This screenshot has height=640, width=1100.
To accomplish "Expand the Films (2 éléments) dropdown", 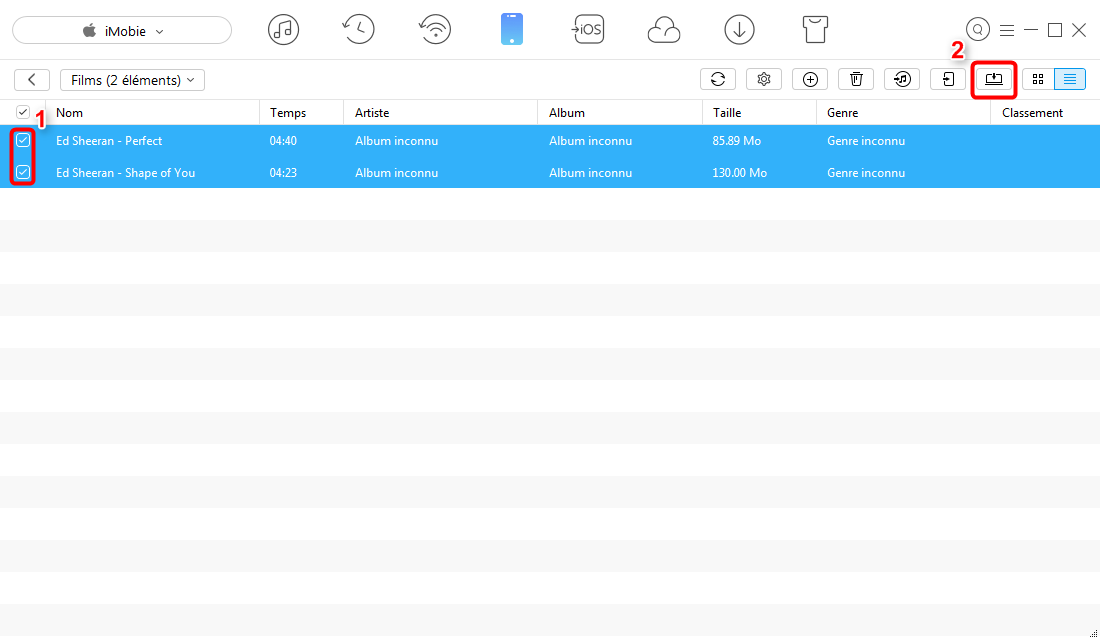I will [133, 80].
